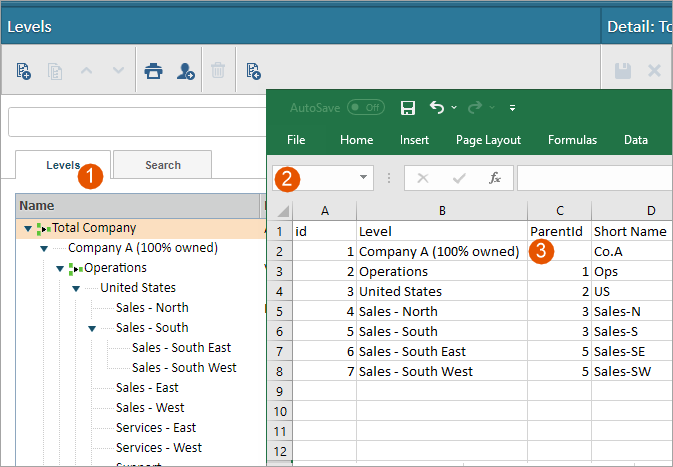Select row 9 header in Excel

280,391
